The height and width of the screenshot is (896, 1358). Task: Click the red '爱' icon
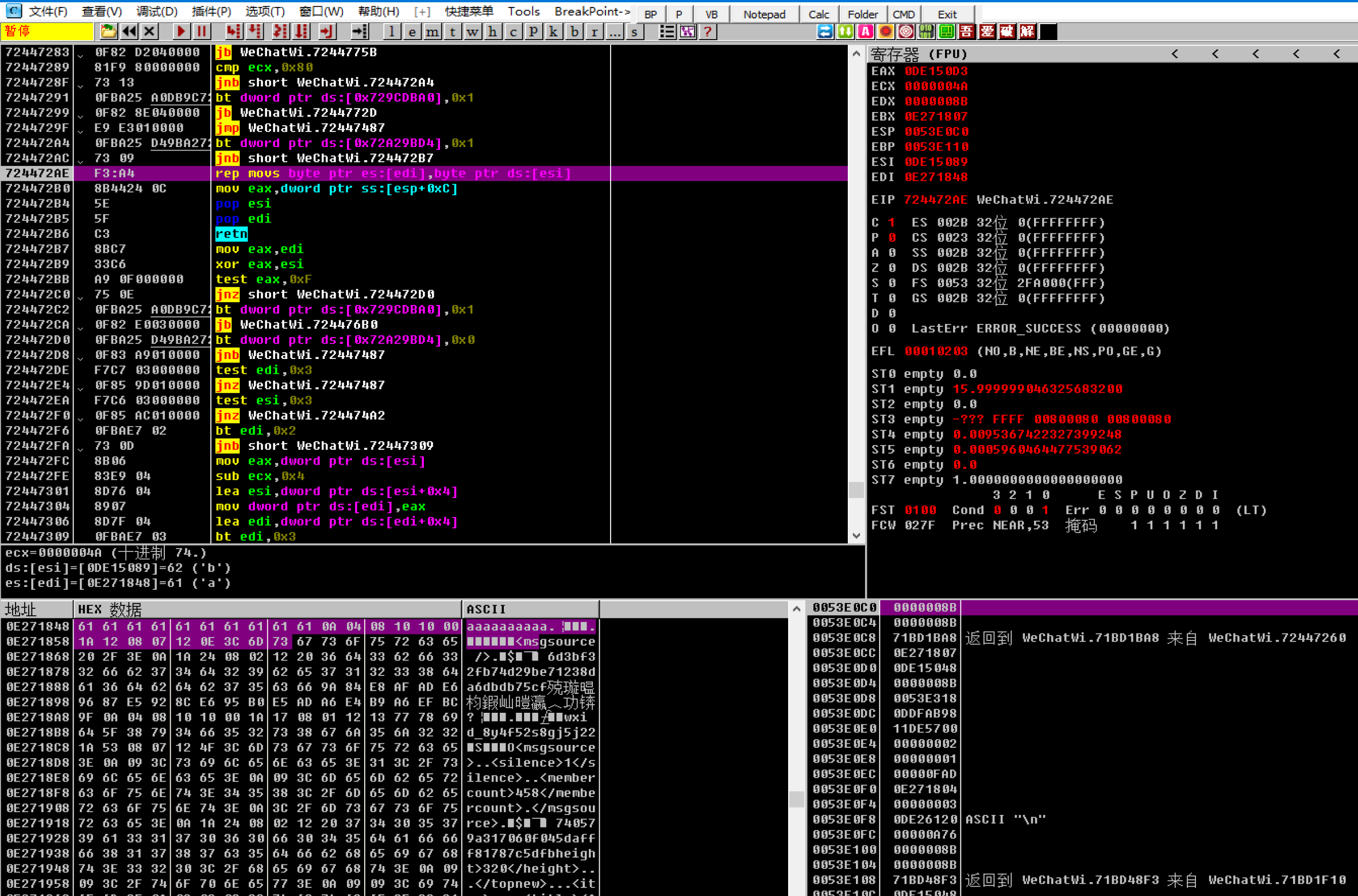987,32
